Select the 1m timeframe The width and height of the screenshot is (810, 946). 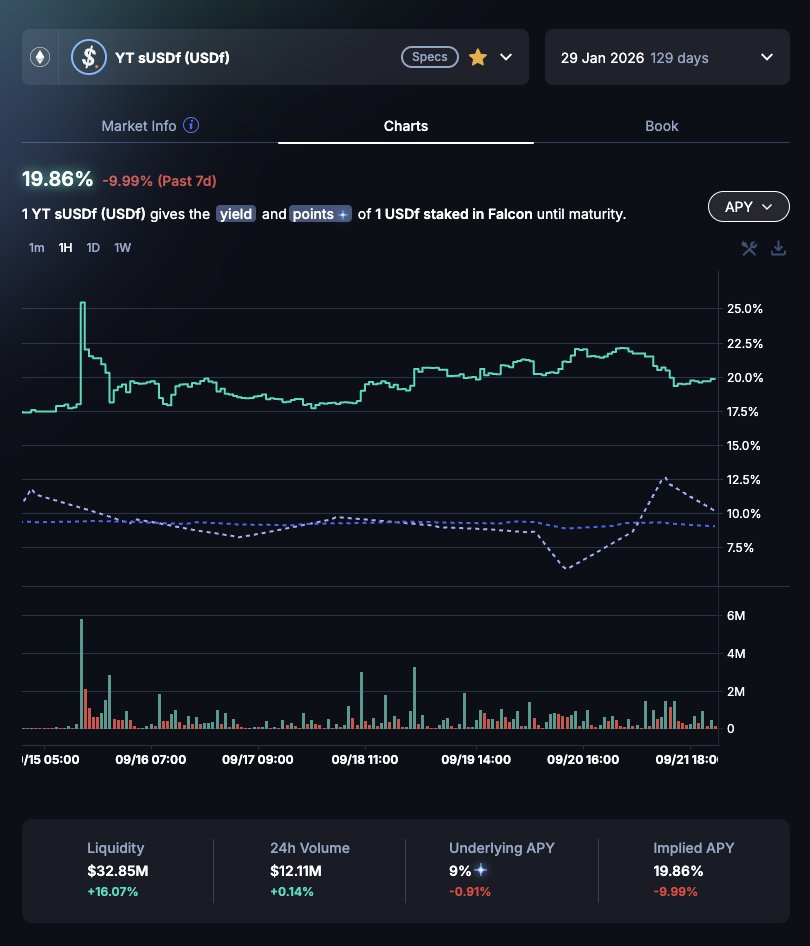(x=36, y=247)
